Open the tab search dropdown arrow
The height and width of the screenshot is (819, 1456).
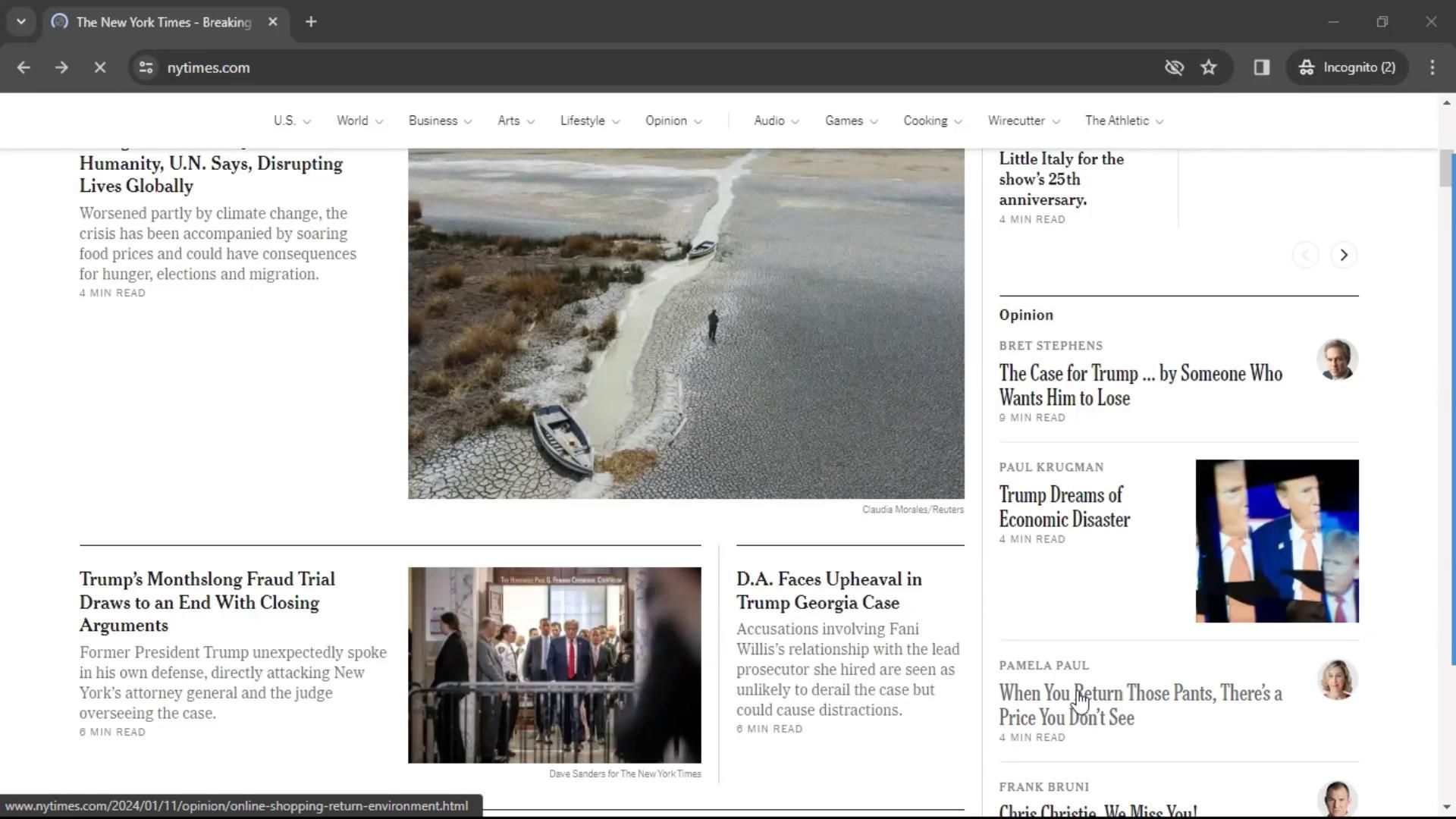(x=21, y=22)
